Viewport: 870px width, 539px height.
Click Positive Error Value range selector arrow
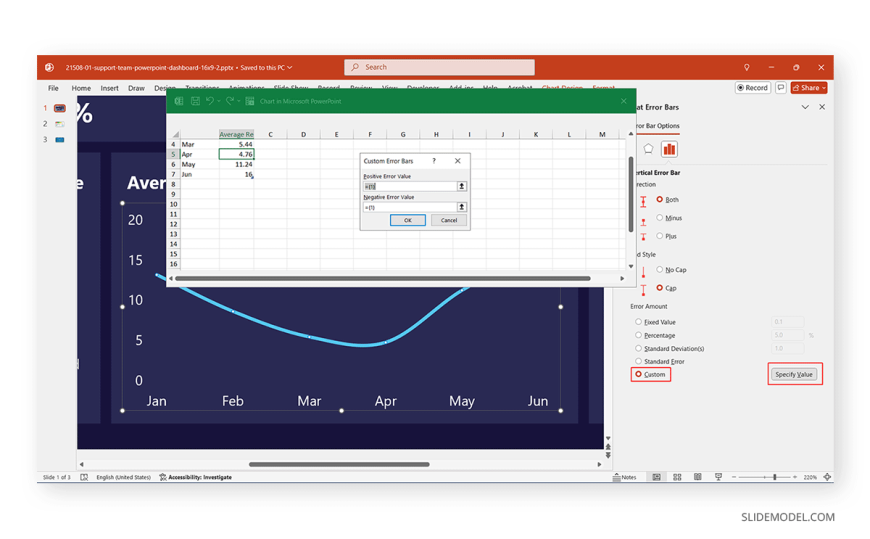(x=461, y=186)
